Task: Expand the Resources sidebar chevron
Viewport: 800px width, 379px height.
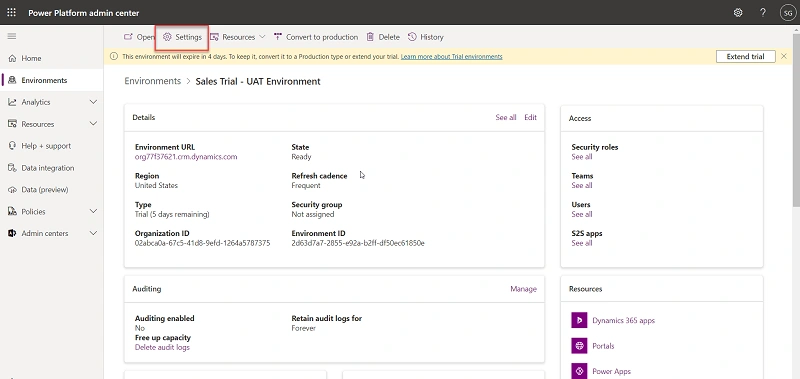Action: pyautogui.click(x=93, y=124)
